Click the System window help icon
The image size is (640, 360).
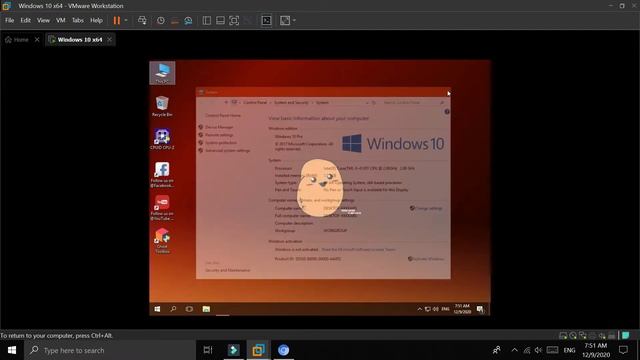tap(447, 111)
